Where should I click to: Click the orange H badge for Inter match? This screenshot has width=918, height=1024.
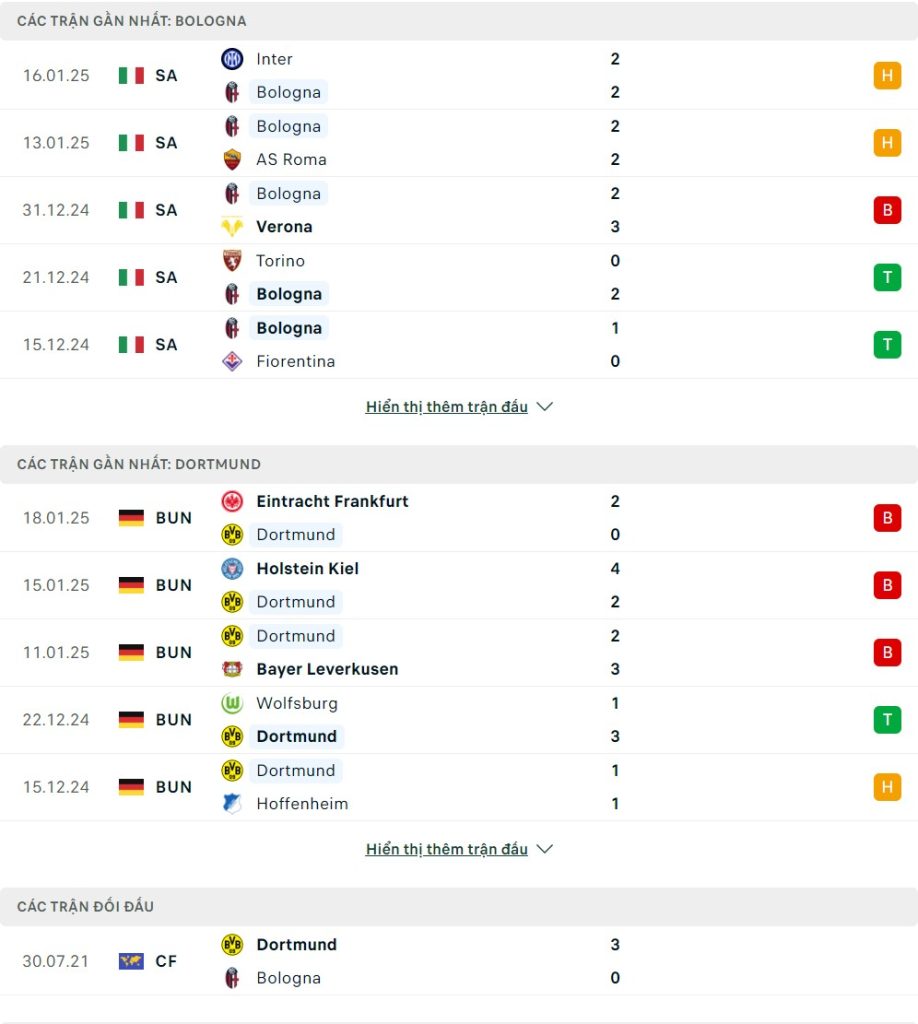(887, 75)
